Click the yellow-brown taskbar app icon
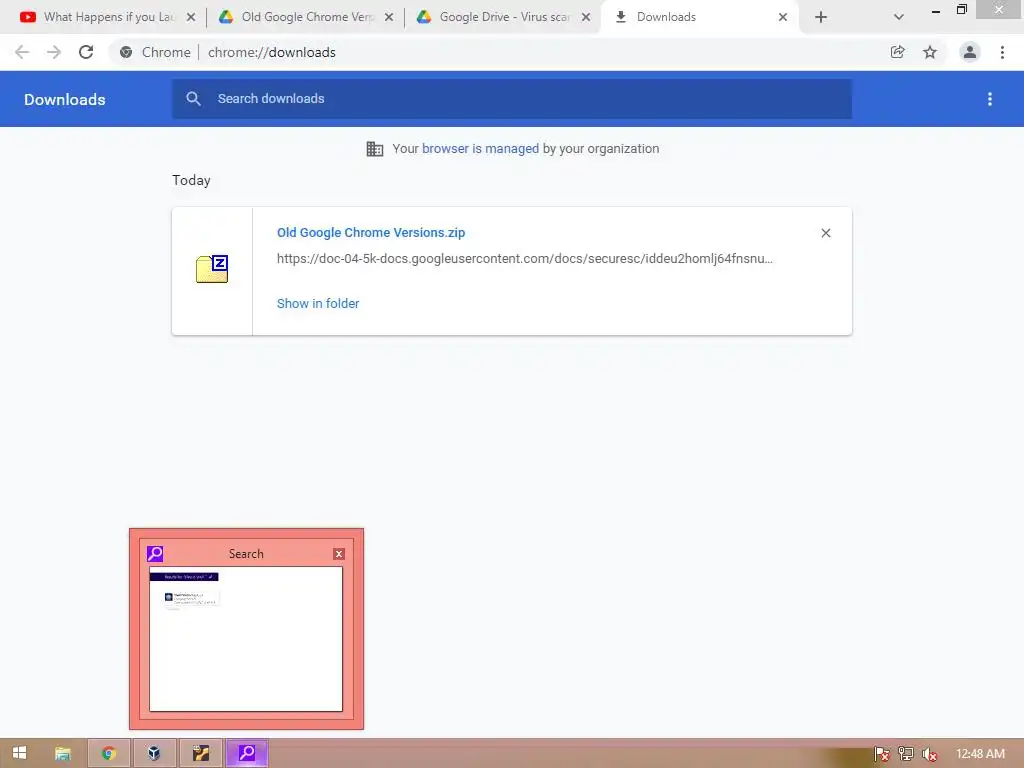This screenshot has height=768, width=1024. coord(200,753)
